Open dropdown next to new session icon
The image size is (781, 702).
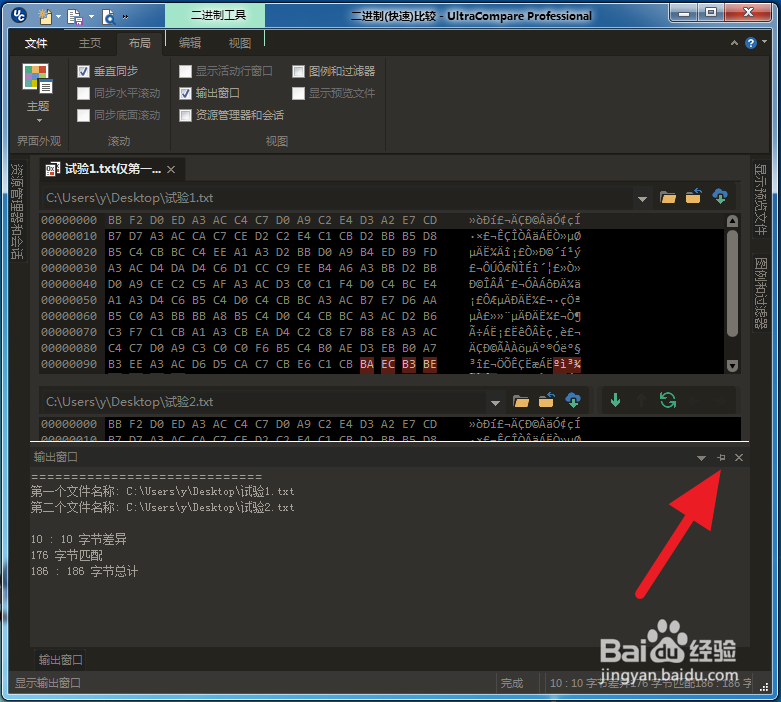coord(58,16)
